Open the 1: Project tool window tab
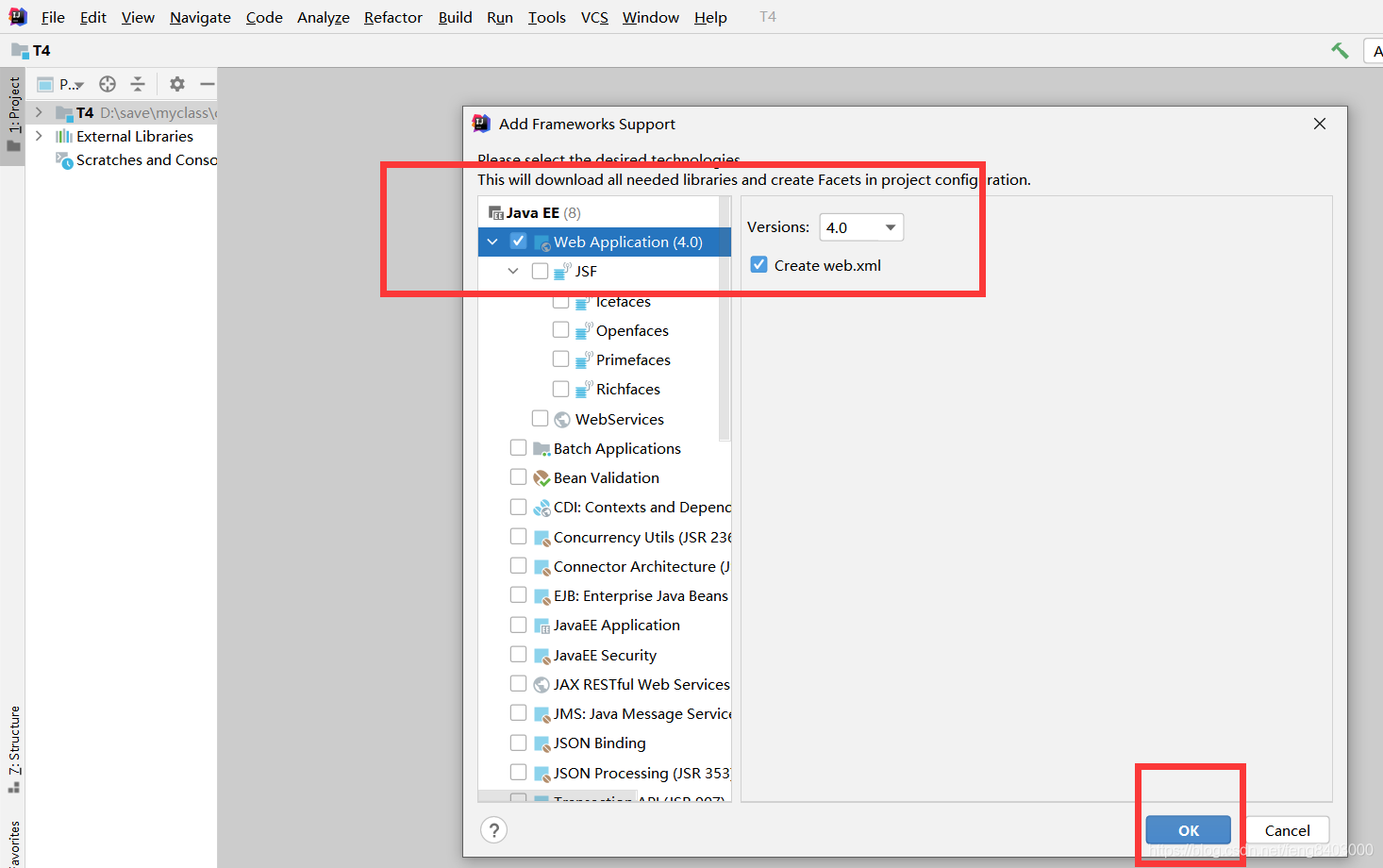This screenshot has height=868, width=1383. tap(13, 114)
